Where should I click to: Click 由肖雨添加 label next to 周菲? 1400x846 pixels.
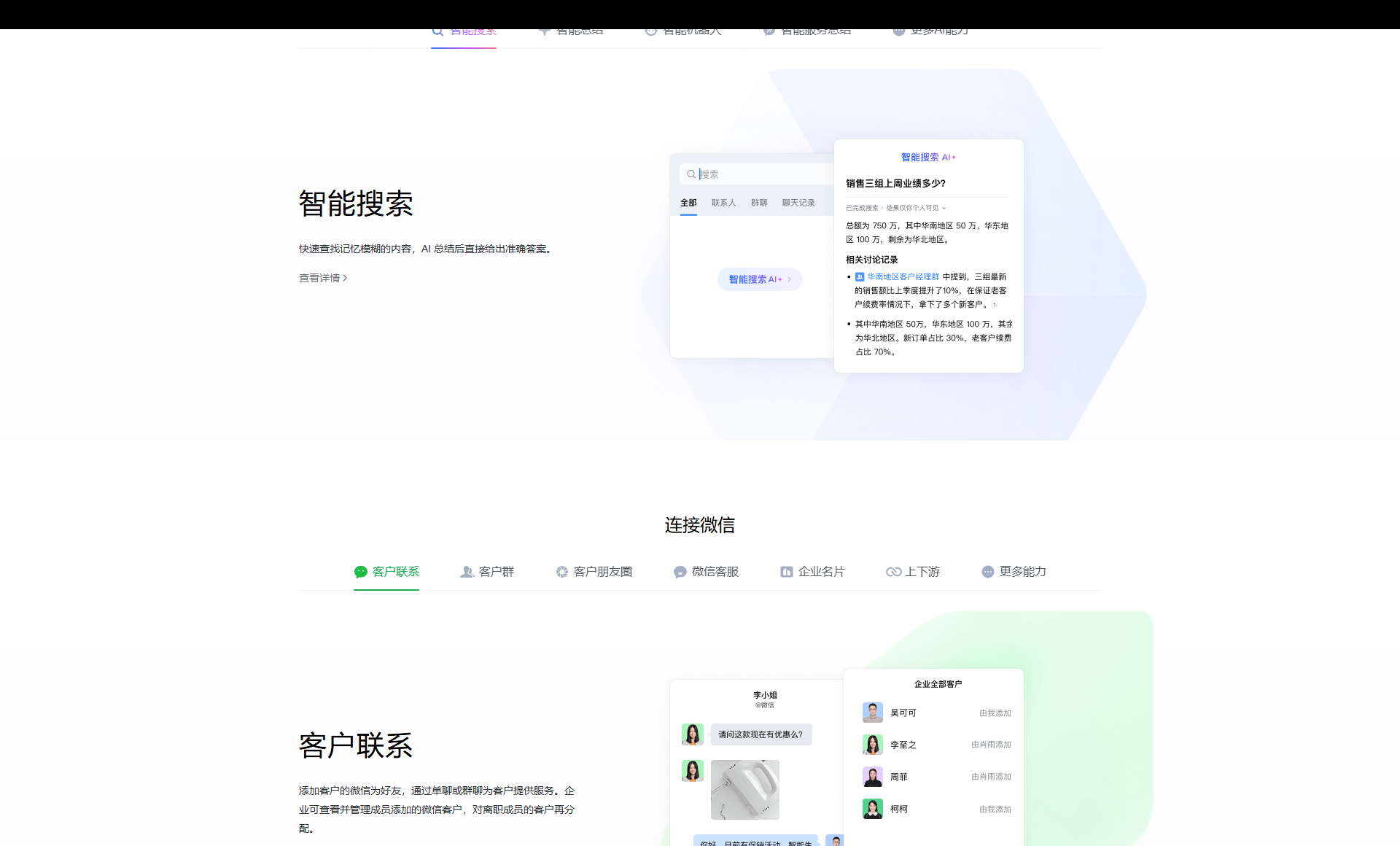pos(991,777)
